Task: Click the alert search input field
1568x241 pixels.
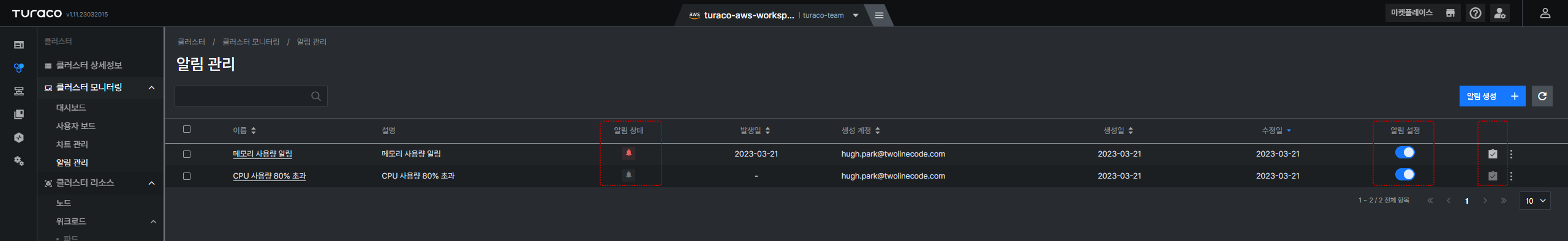Action: point(243,96)
